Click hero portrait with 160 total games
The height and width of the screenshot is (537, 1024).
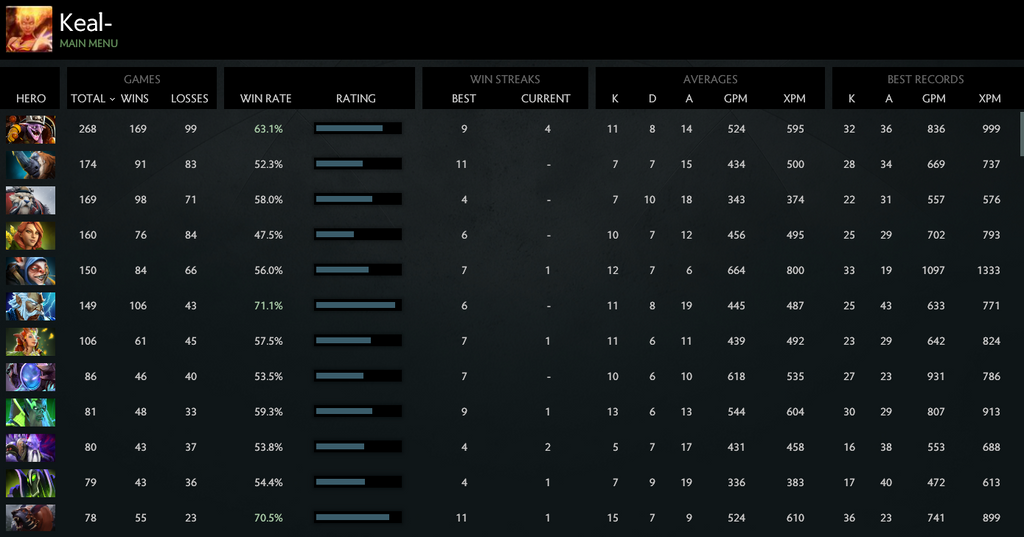pyautogui.click(x=31, y=235)
